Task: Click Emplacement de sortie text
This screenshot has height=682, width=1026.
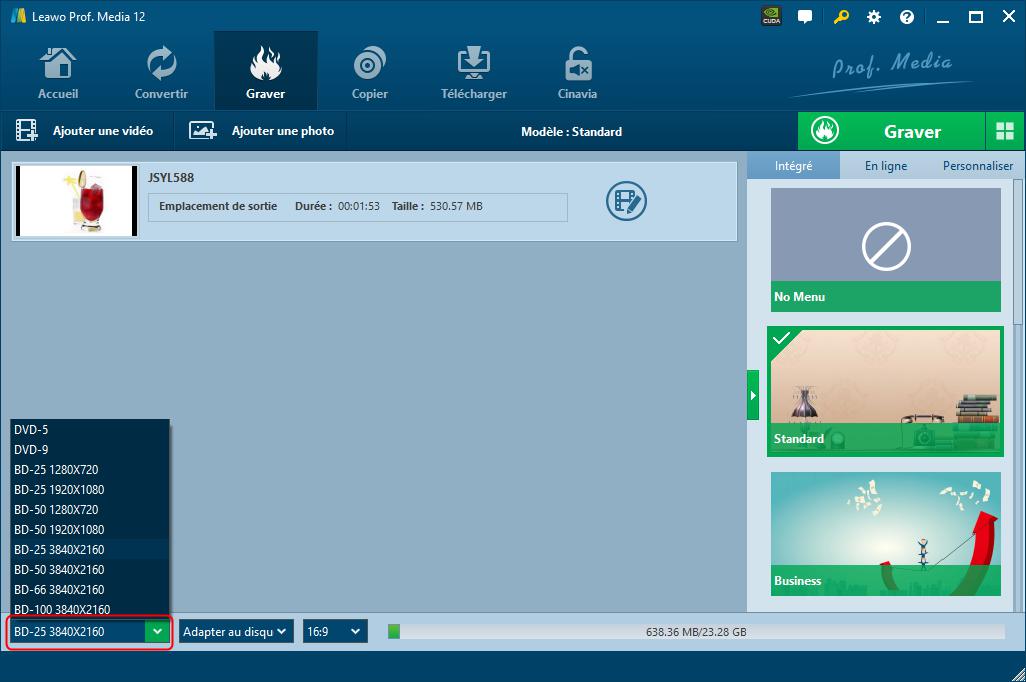Action: 218,206
